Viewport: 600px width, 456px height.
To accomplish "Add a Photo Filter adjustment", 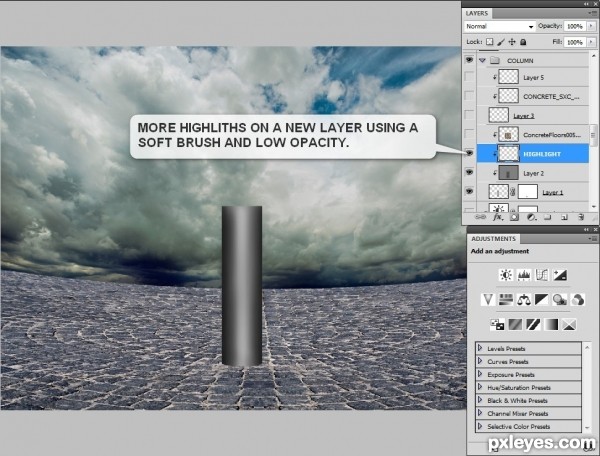I will [x=560, y=300].
